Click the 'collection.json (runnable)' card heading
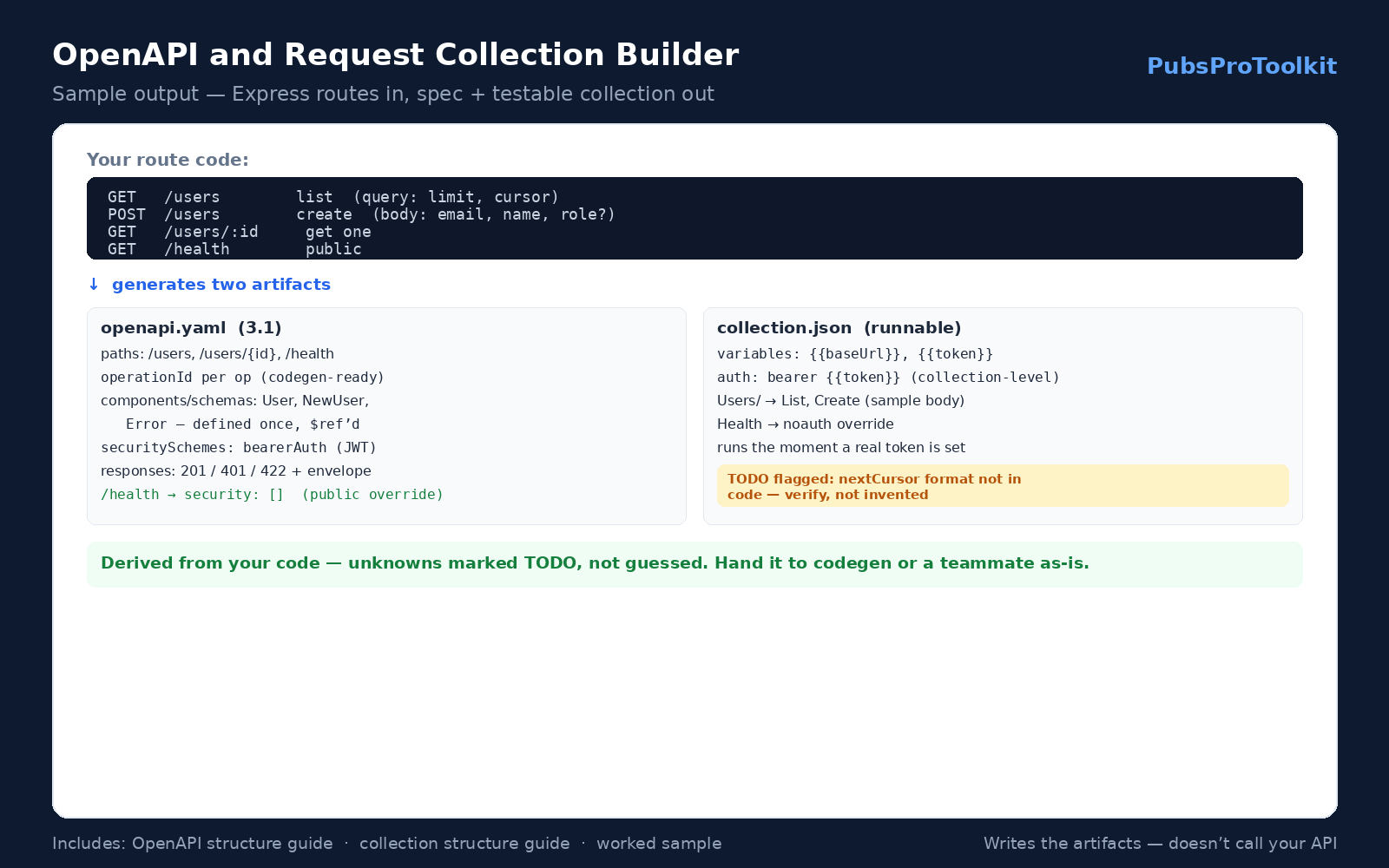Image resolution: width=1389 pixels, height=868 pixels. (839, 328)
